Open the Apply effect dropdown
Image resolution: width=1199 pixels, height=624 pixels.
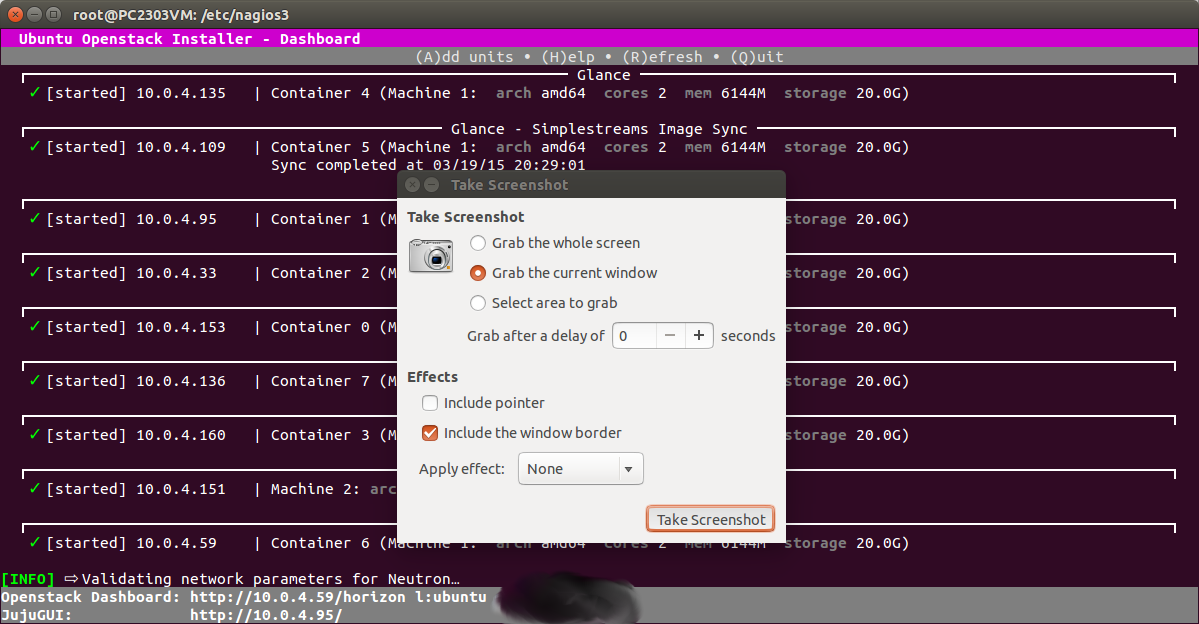[580, 469]
